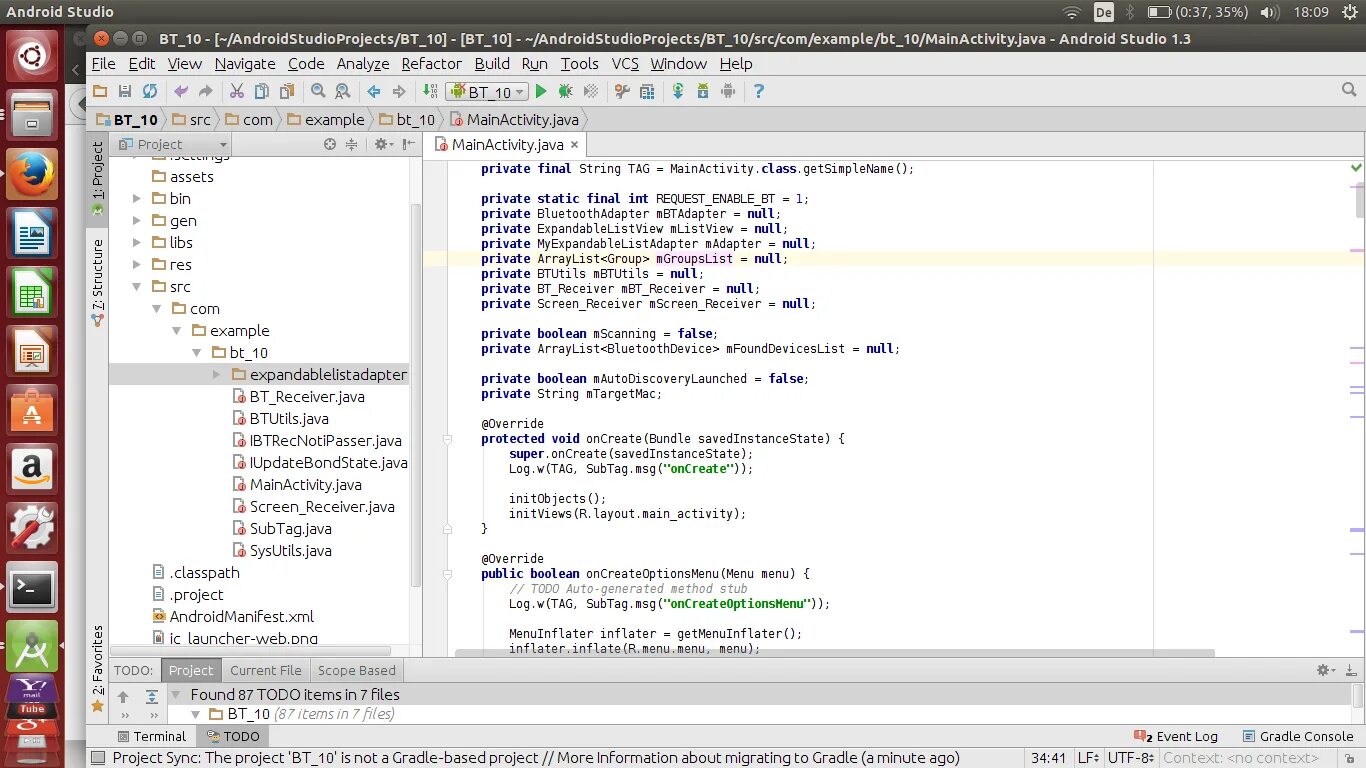Click the Synchronize toolbar icon
Screen dimensions: 1366x768
coord(150,91)
